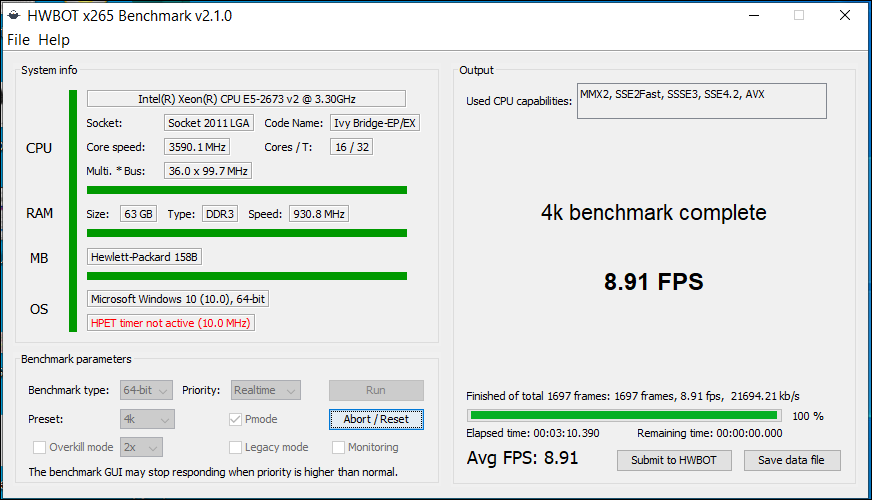Viewport: 872px width, 500px height.
Task: Toggle the Monitoring checkbox
Action: pyautogui.click(x=338, y=447)
